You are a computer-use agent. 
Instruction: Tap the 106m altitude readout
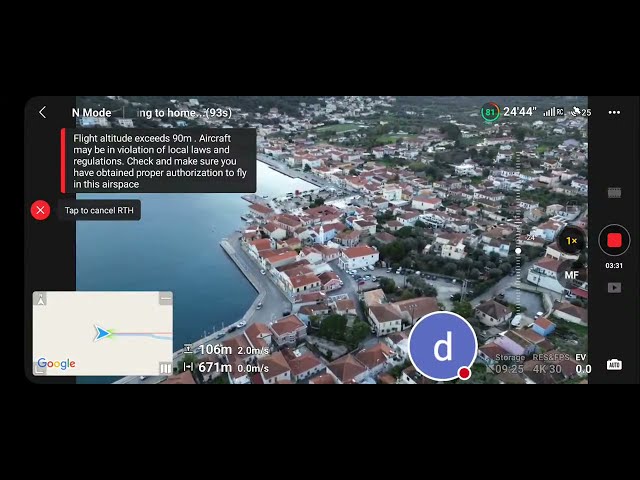[x=215, y=349]
